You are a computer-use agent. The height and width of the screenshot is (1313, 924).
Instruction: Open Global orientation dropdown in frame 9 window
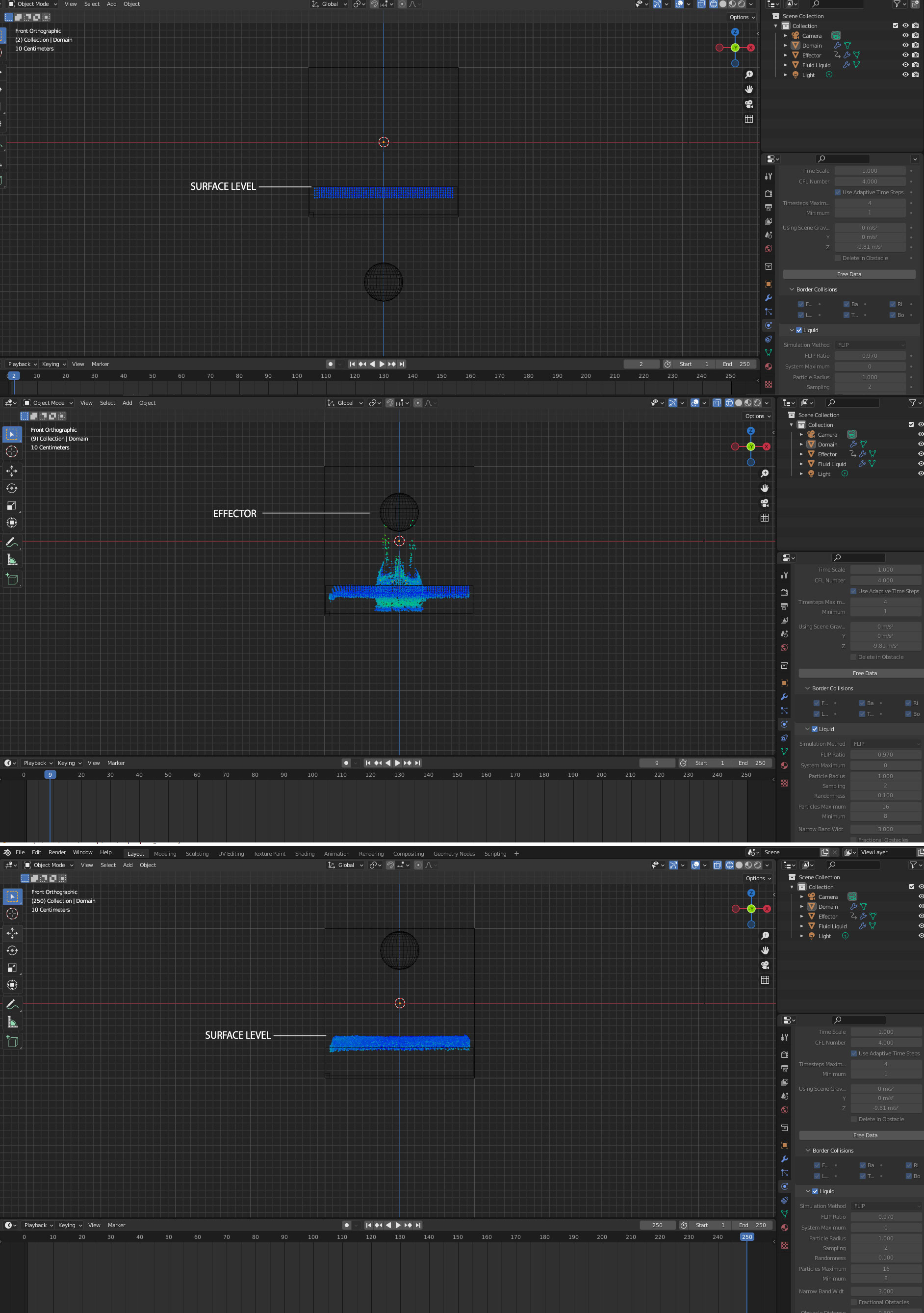(345, 403)
